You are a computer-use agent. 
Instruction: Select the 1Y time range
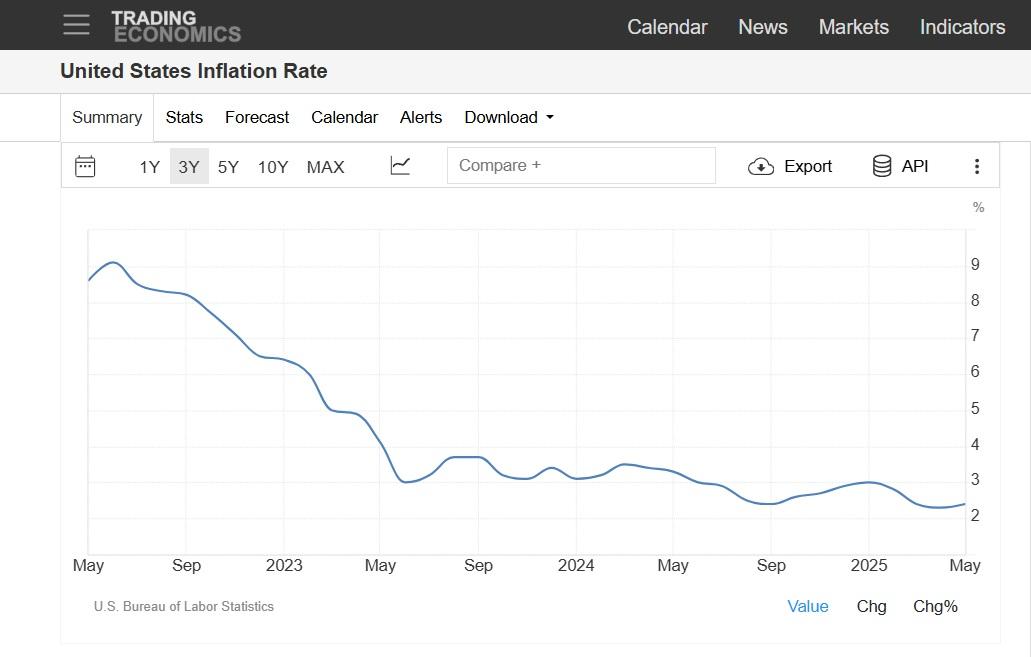click(x=149, y=167)
